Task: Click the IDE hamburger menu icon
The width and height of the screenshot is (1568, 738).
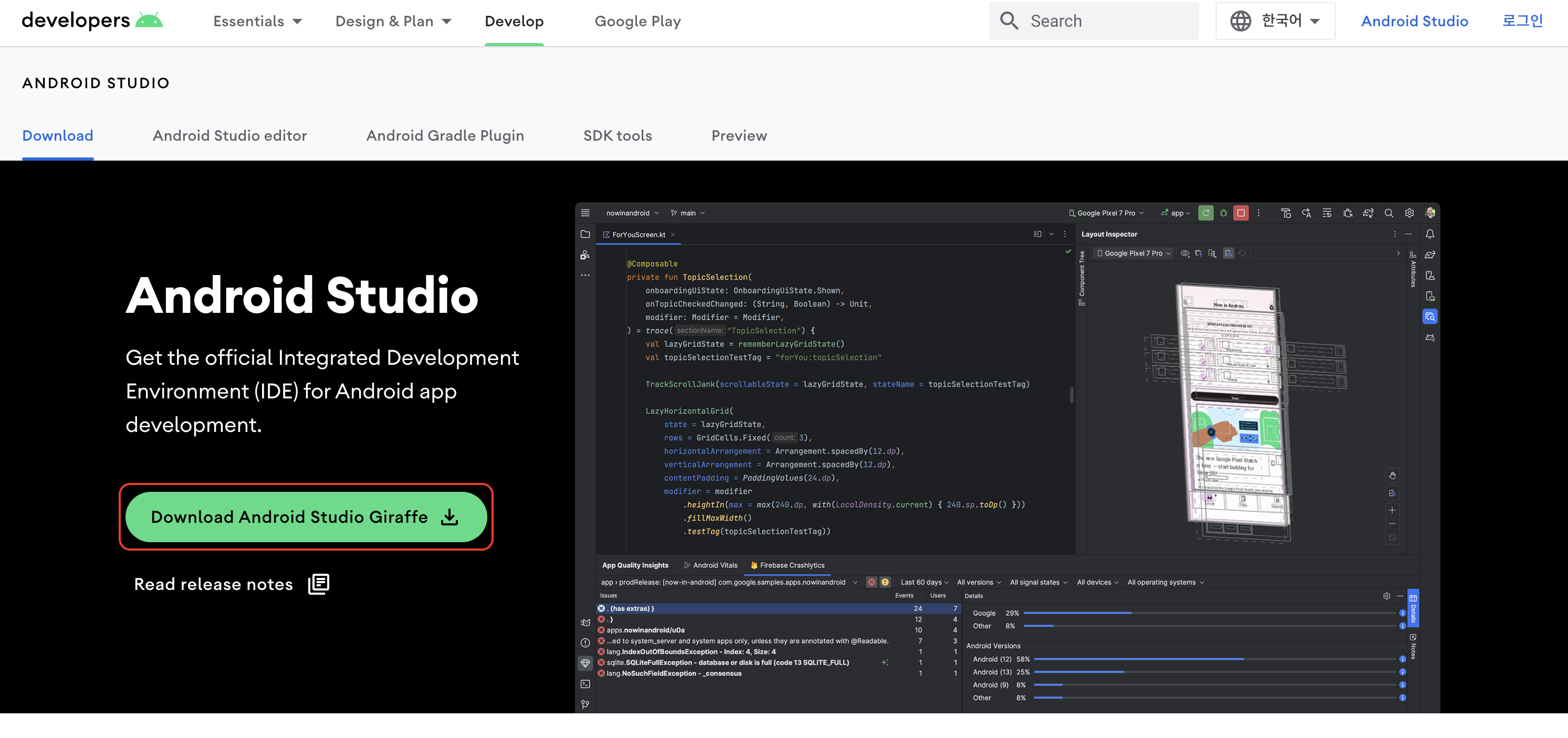Action: (585, 213)
